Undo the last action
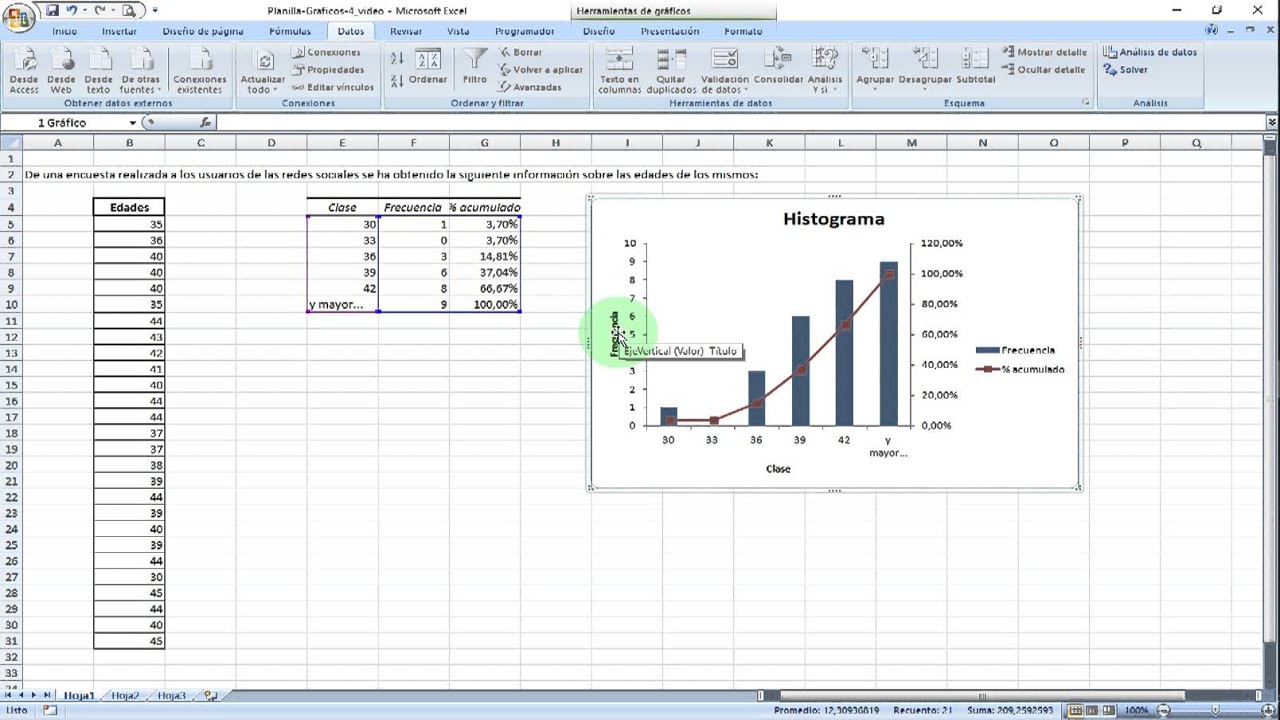1280x720 pixels. pyautogui.click(x=72, y=11)
